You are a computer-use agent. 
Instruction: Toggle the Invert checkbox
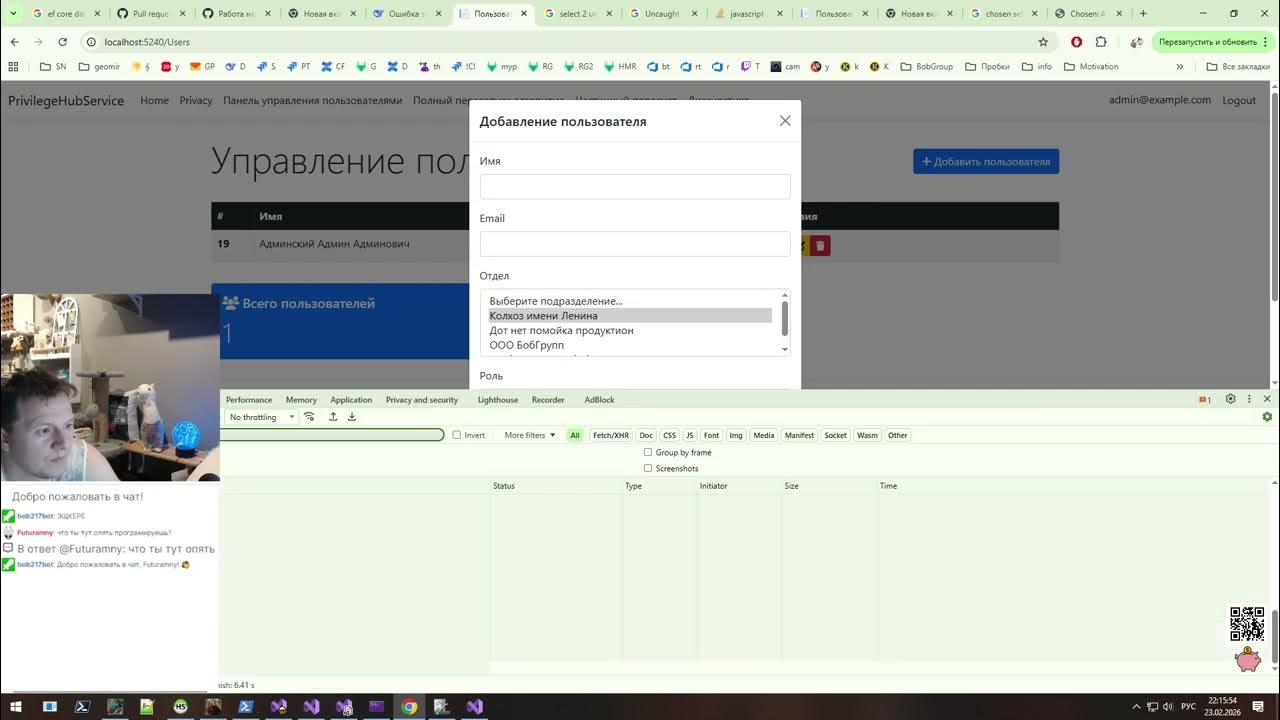pyautogui.click(x=457, y=435)
